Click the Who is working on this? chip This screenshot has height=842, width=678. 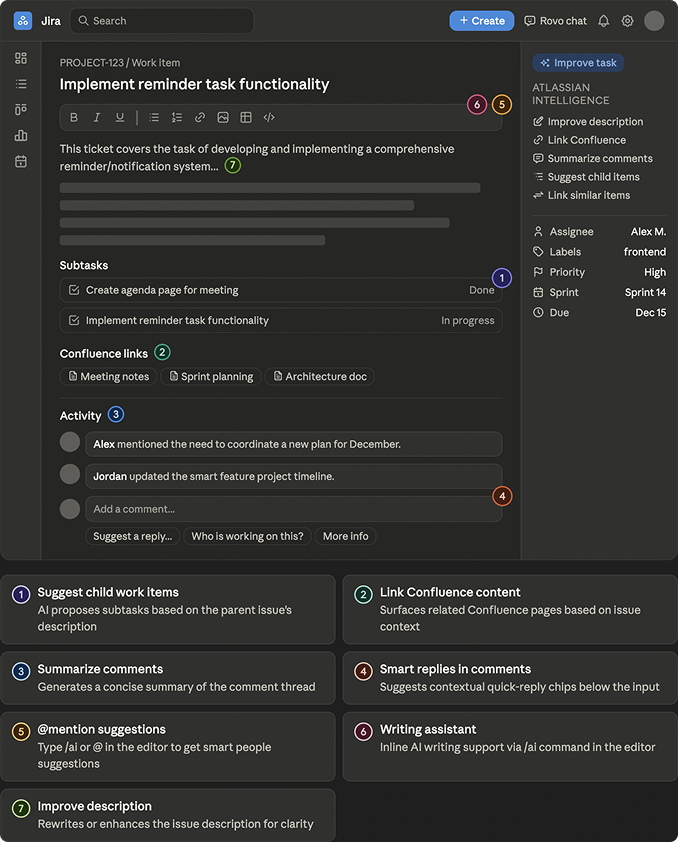(247, 536)
